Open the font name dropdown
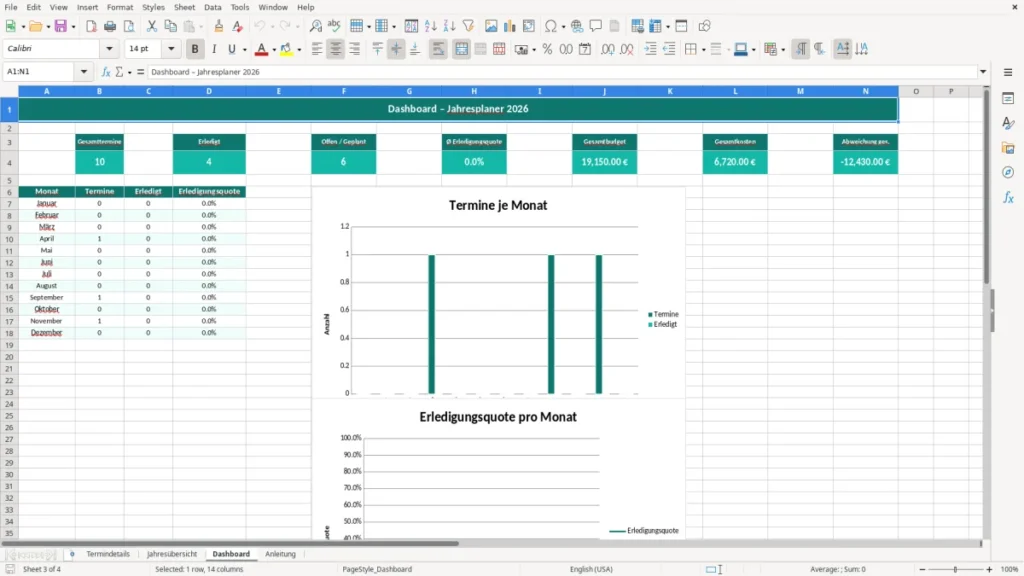This screenshot has width=1024, height=576. pyautogui.click(x=109, y=48)
